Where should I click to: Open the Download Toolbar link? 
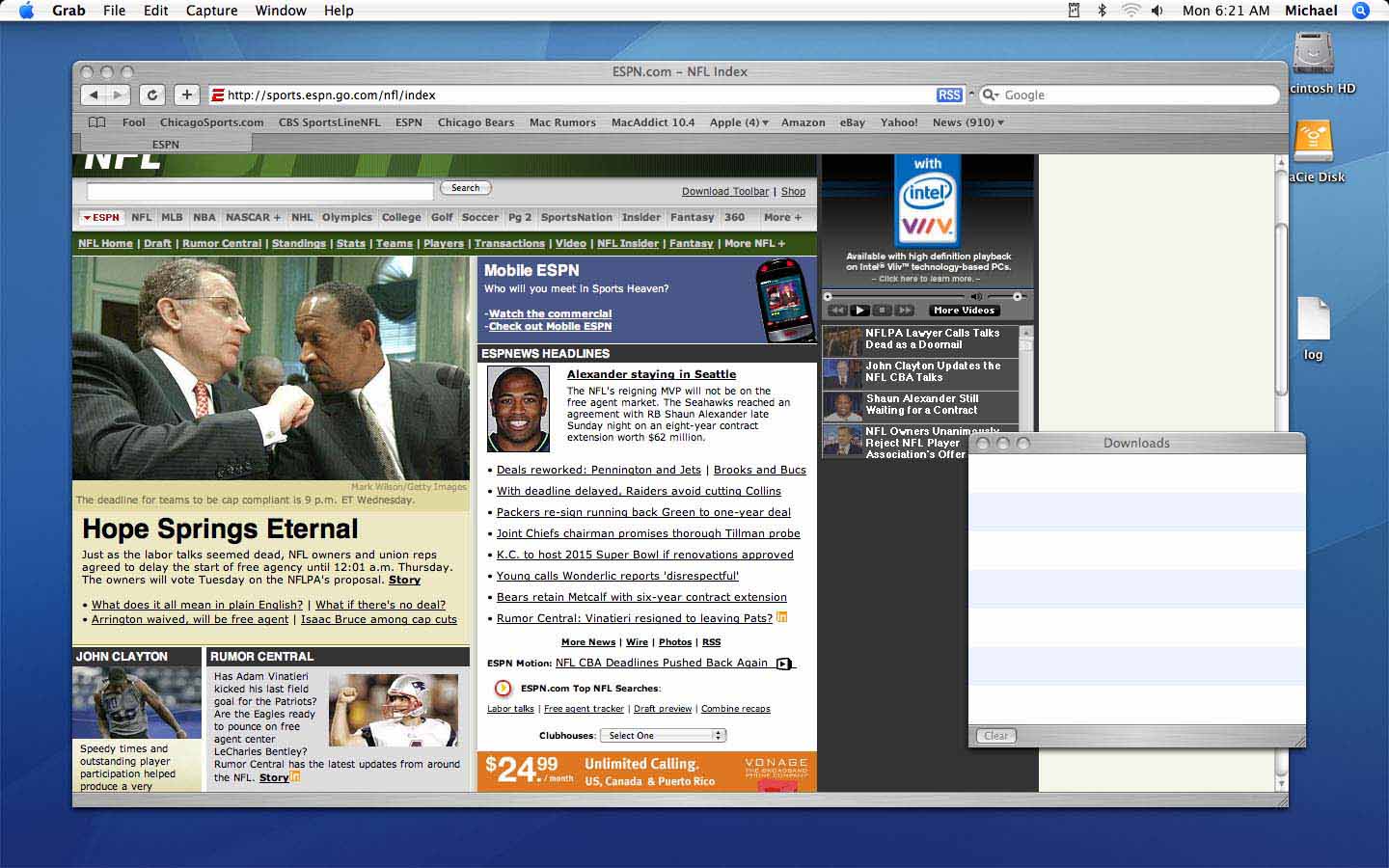click(x=725, y=192)
